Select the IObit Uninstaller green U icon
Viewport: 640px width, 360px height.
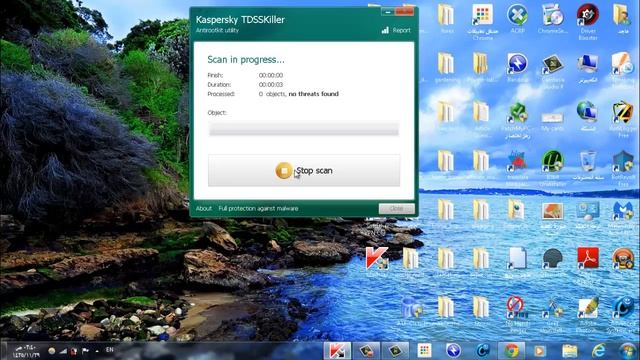coord(552,162)
